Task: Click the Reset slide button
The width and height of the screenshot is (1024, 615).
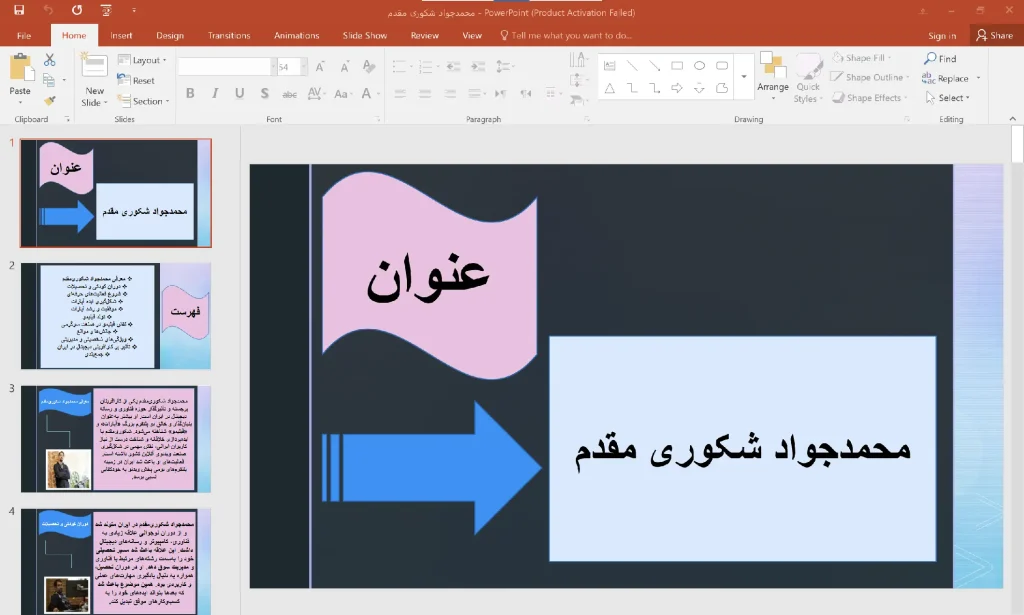Action: tap(136, 80)
